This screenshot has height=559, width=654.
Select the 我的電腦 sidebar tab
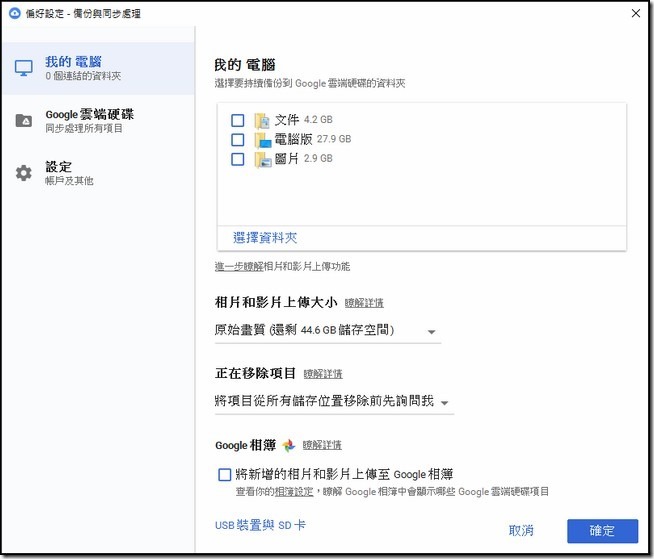click(98, 68)
